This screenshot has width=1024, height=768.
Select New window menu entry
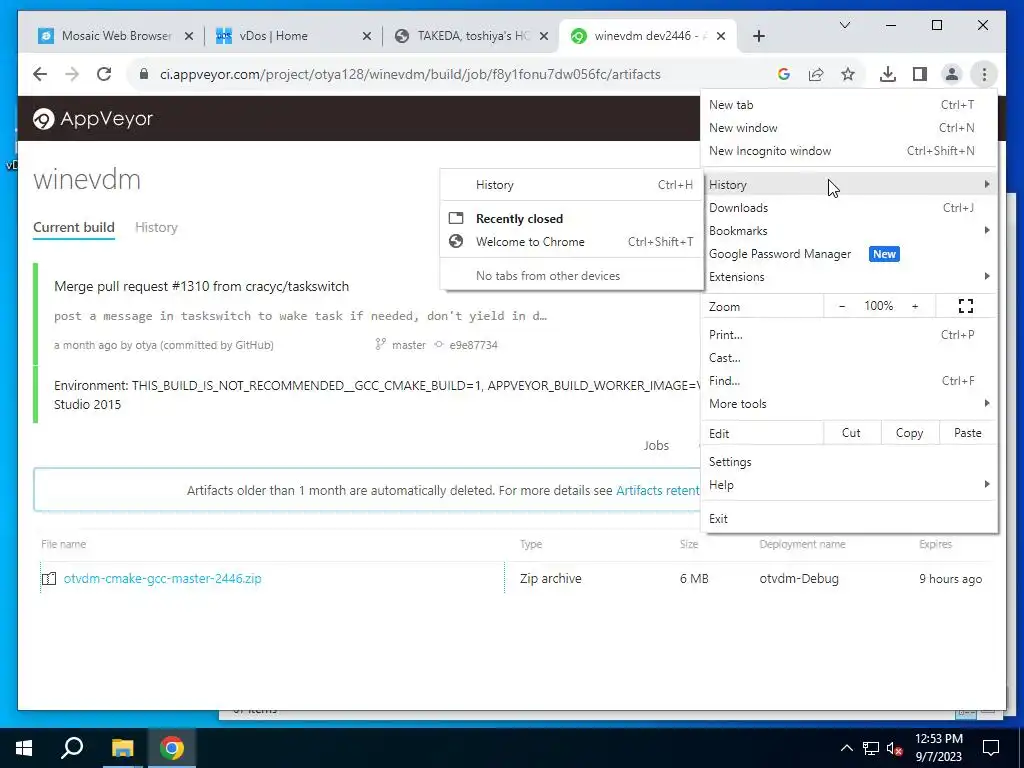pos(848,128)
